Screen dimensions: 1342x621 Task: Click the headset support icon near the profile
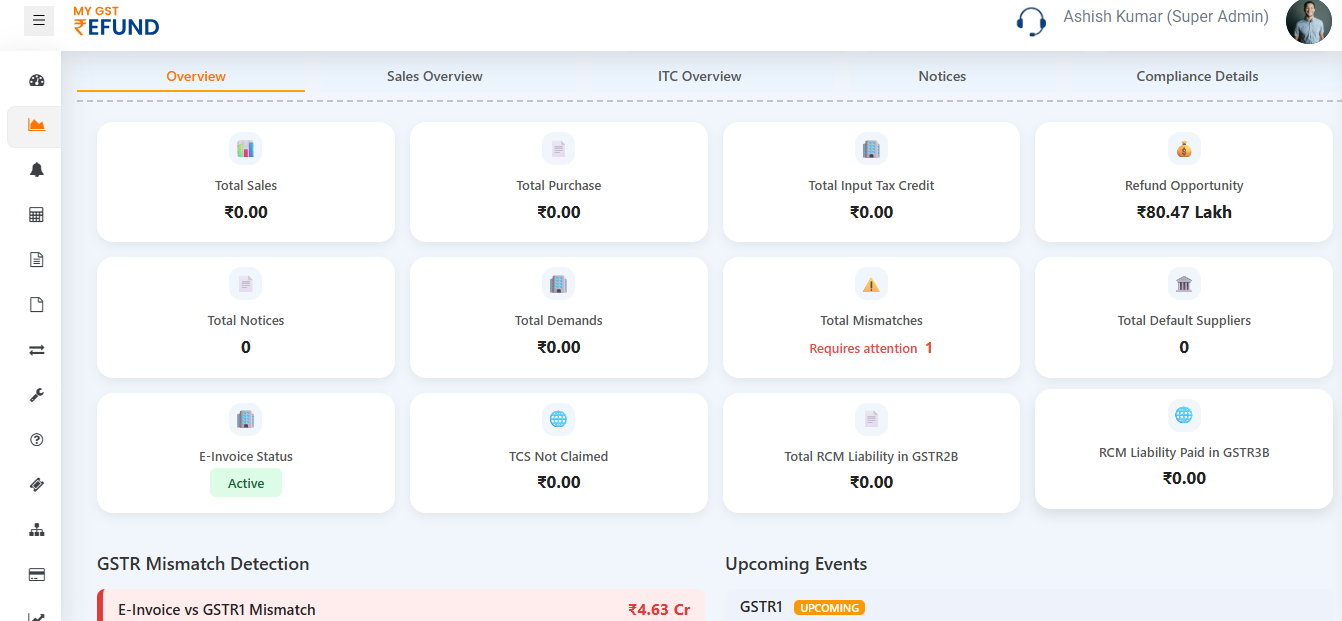tap(1031, 21)
